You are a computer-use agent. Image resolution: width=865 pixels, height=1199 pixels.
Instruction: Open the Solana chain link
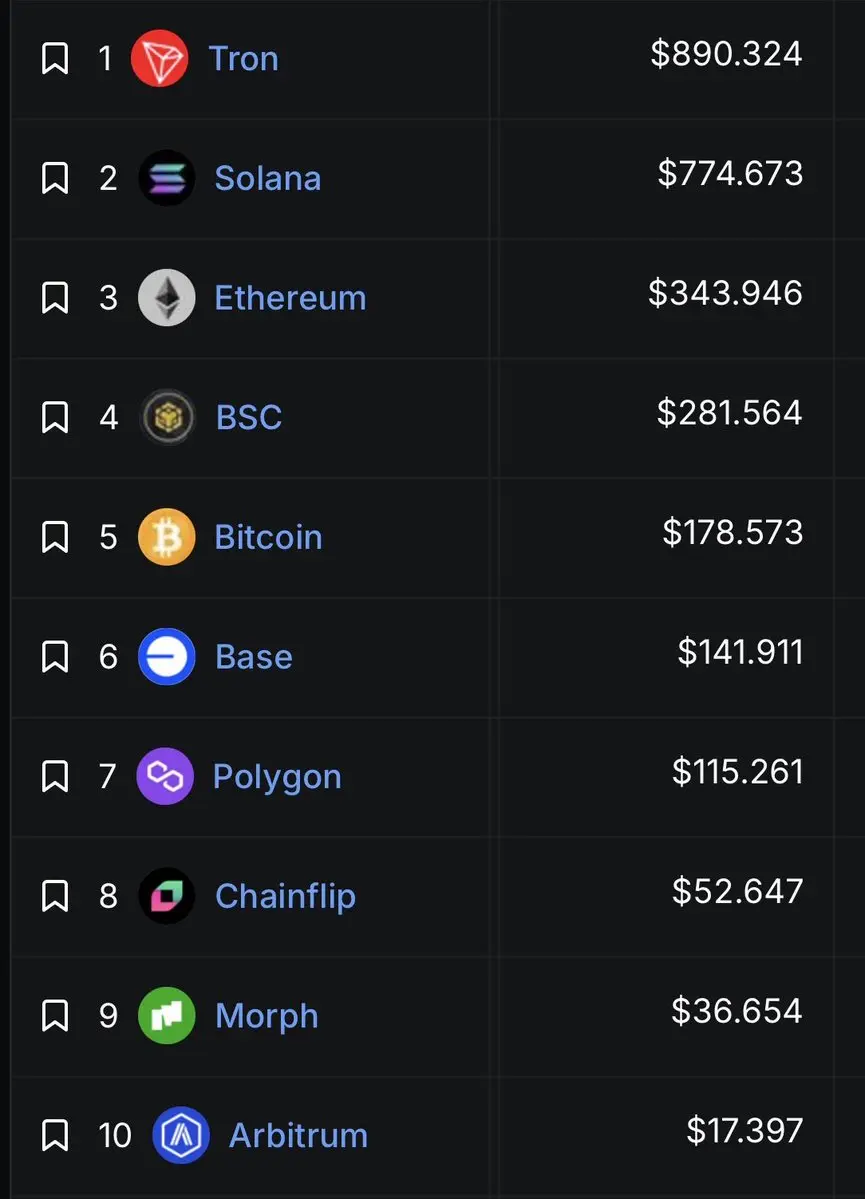pos(267,178)
